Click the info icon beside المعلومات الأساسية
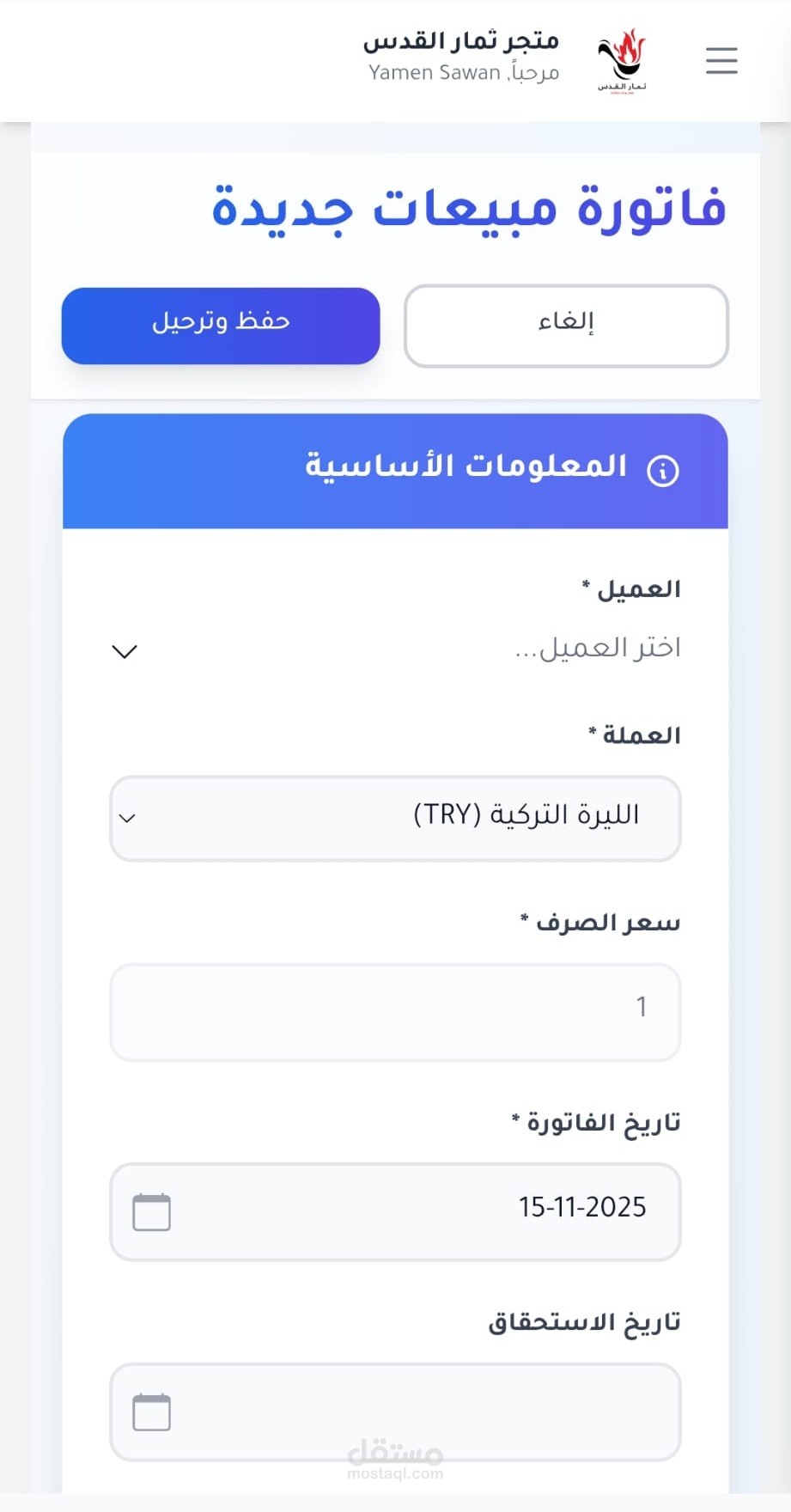This screenshot has height=1512, width=791. click(663, 471)
